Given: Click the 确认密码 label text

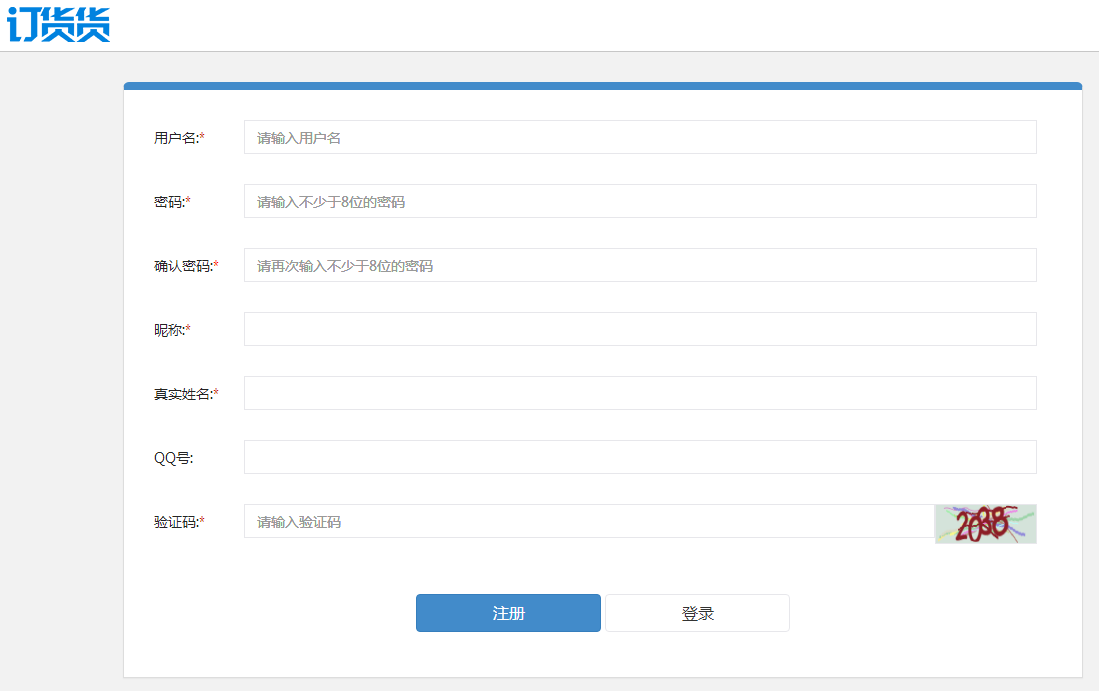Looking at the screenshot, I should coord(182,266).
